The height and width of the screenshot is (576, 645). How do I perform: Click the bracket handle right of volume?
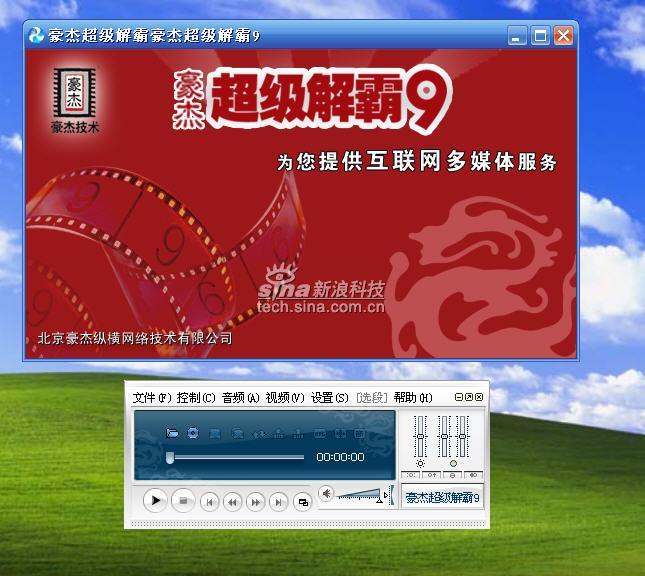tap(392, 495)
